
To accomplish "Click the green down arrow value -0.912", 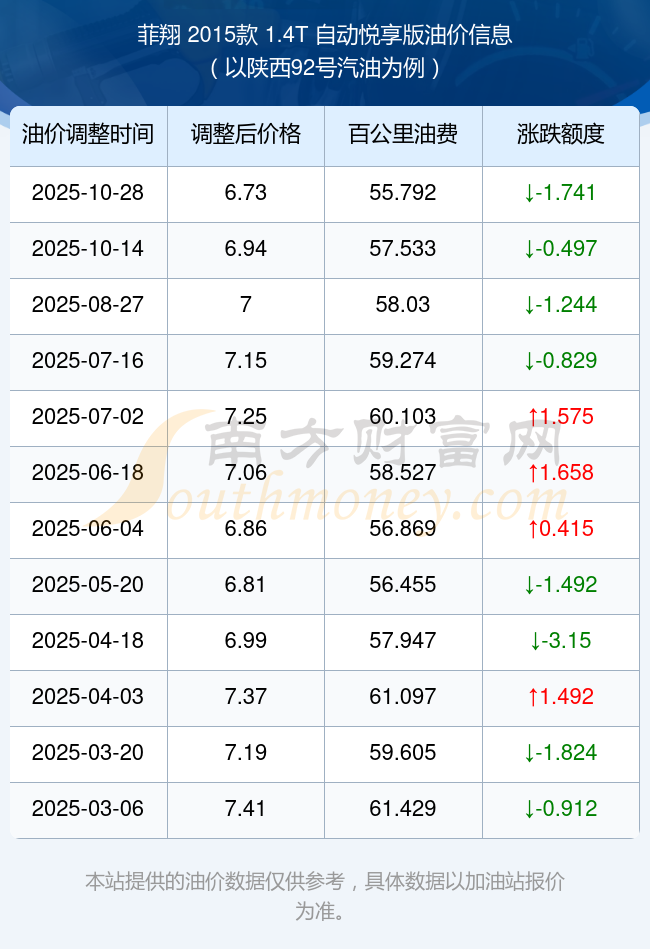I will point(560,808).
